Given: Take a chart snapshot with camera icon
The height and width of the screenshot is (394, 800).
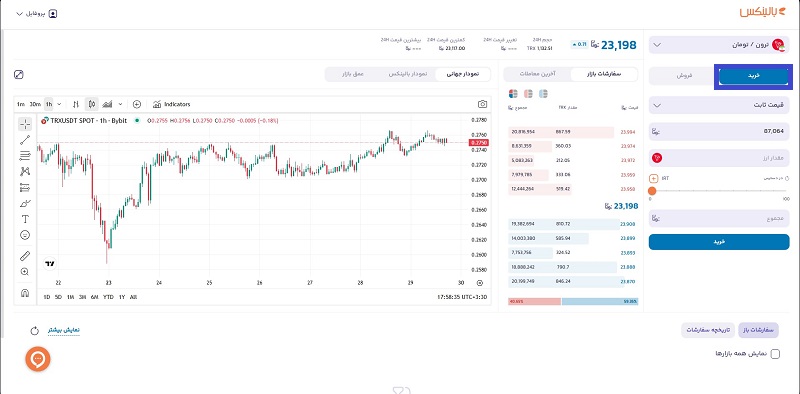Looking at the screenshot, I should point(482,104).
